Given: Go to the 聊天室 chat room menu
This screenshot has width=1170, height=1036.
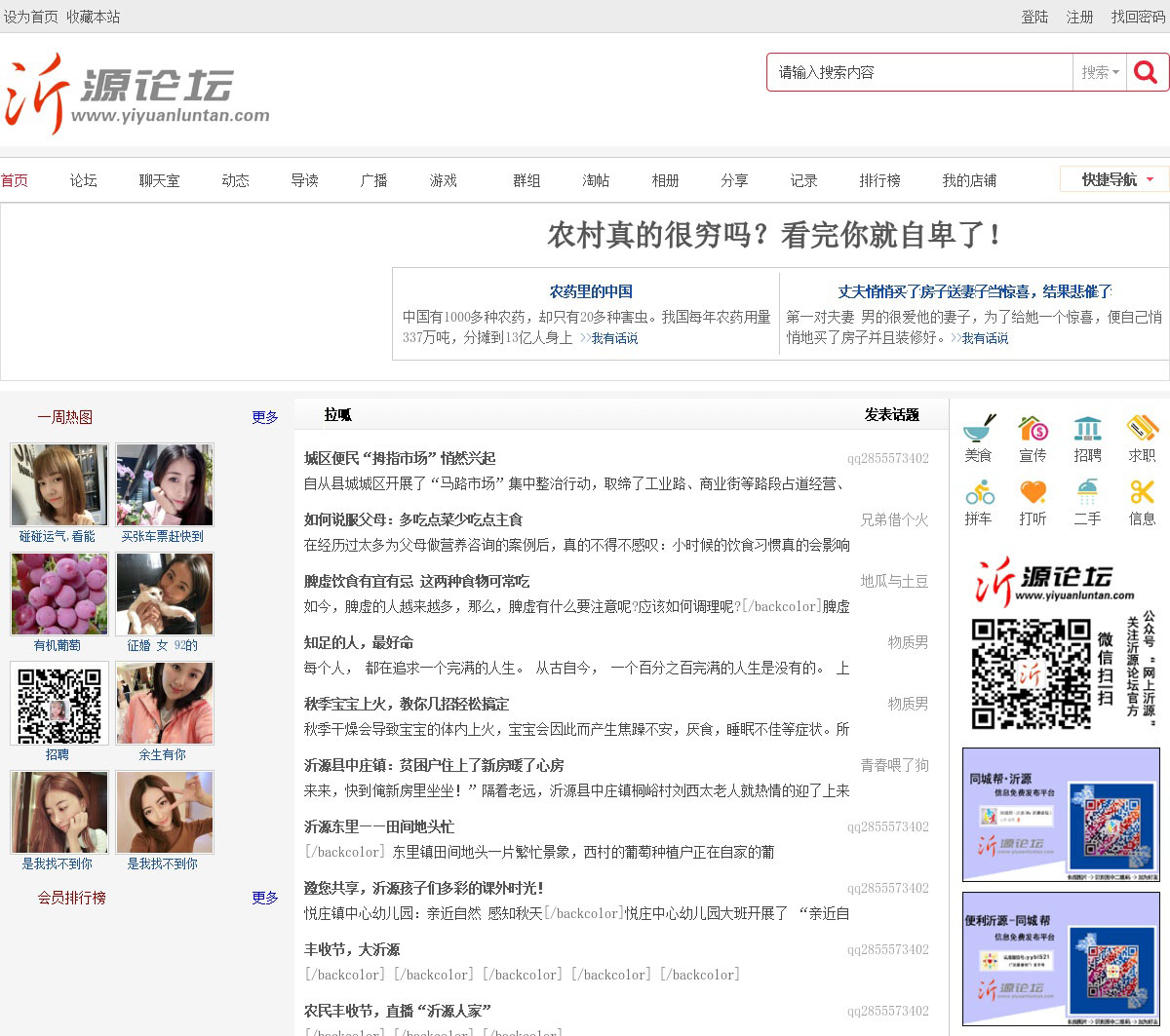Looking at the screenshot, I should tap(159, 180).
